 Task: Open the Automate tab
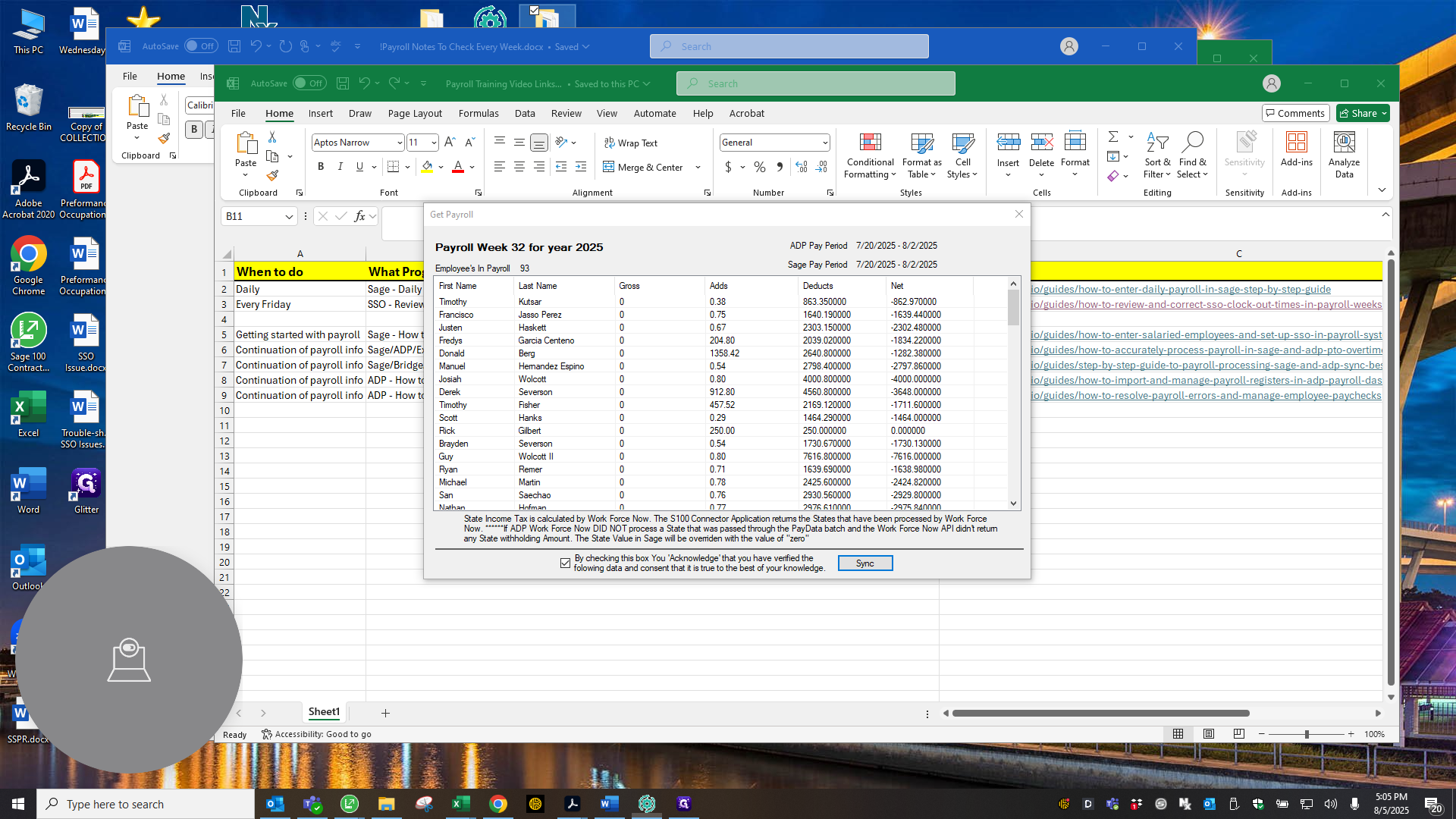[x=654, y=113]
